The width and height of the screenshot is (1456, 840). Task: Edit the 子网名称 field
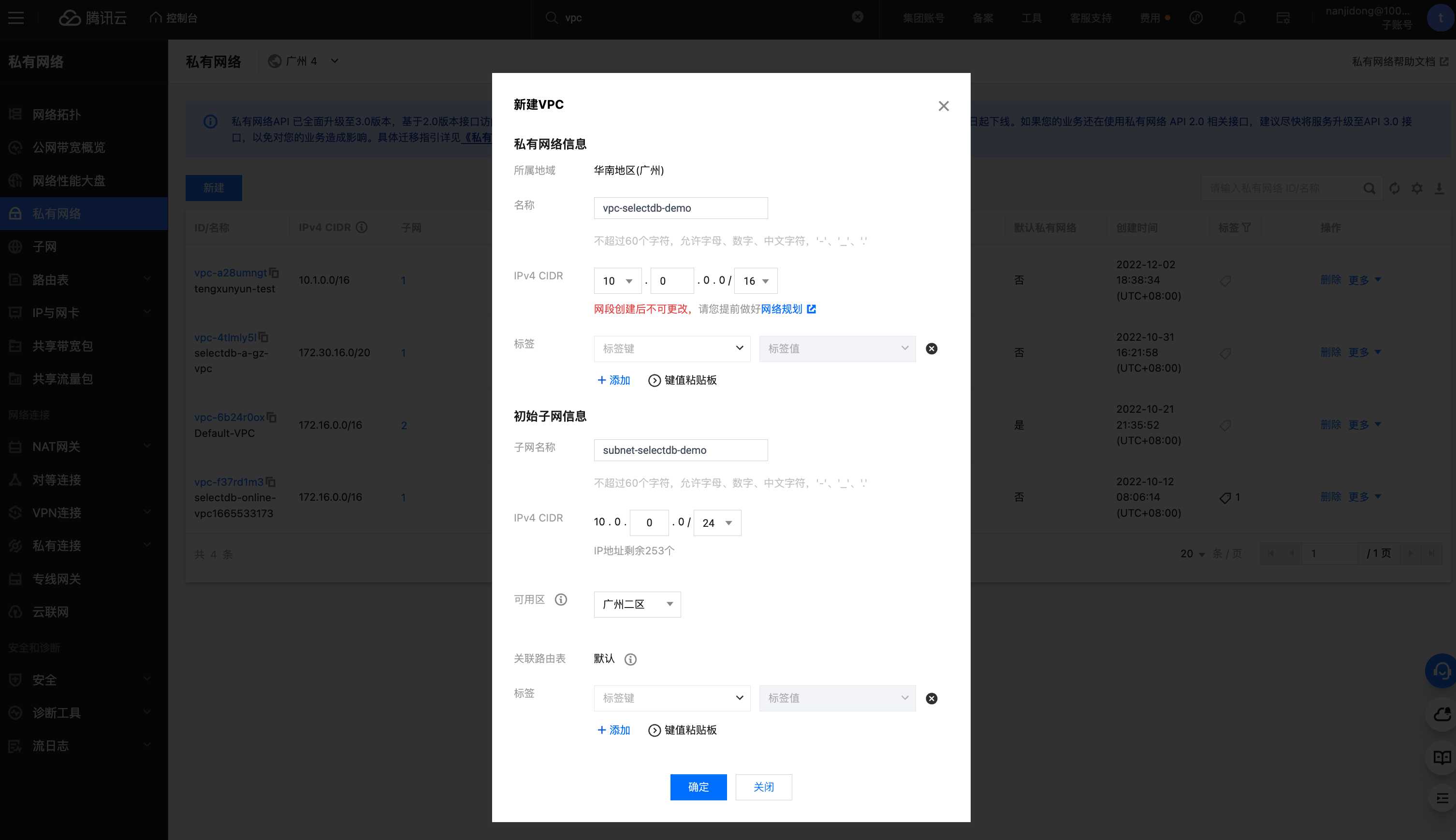681,450
